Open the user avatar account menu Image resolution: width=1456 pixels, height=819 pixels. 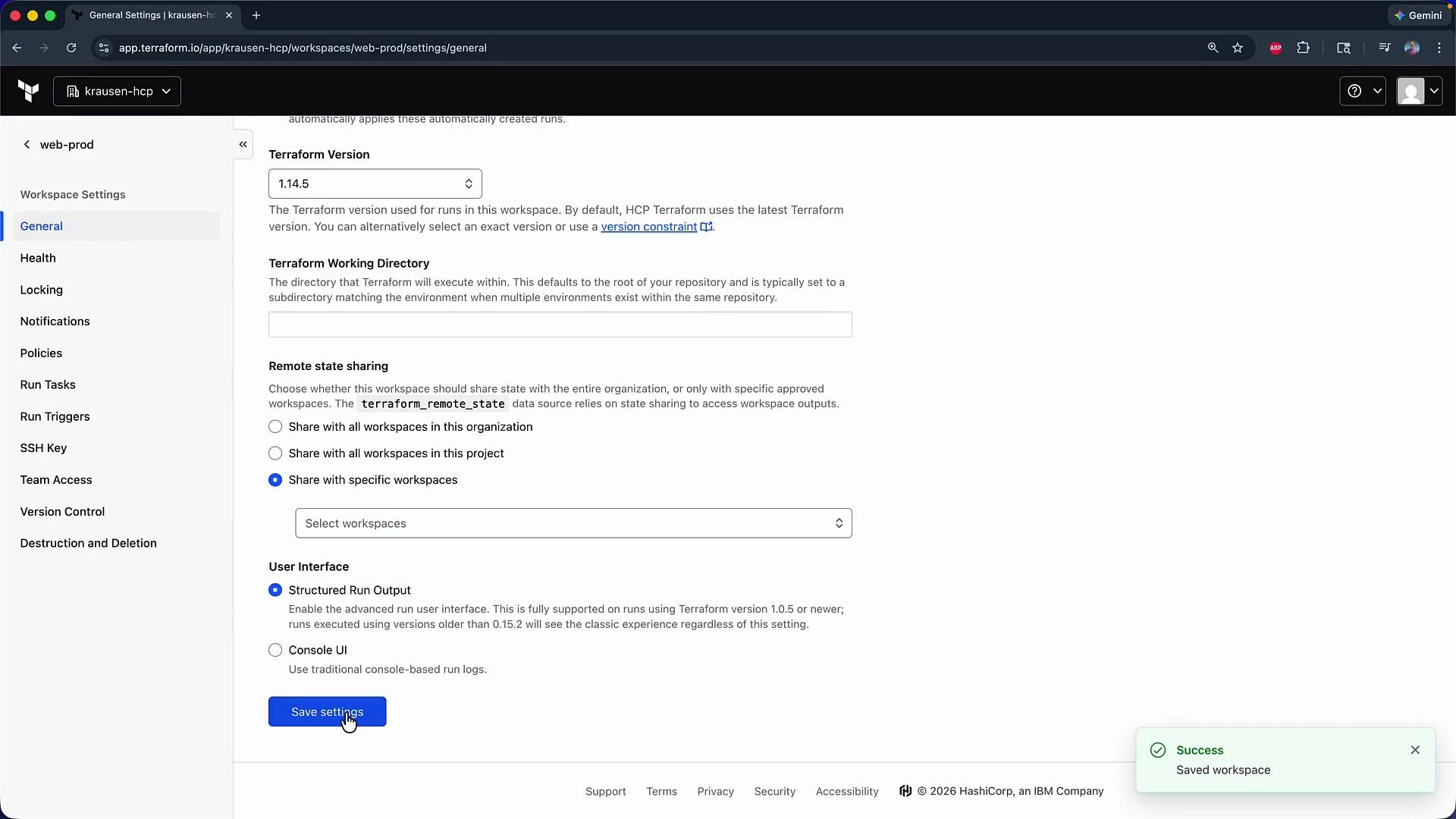coord(1419,91)
